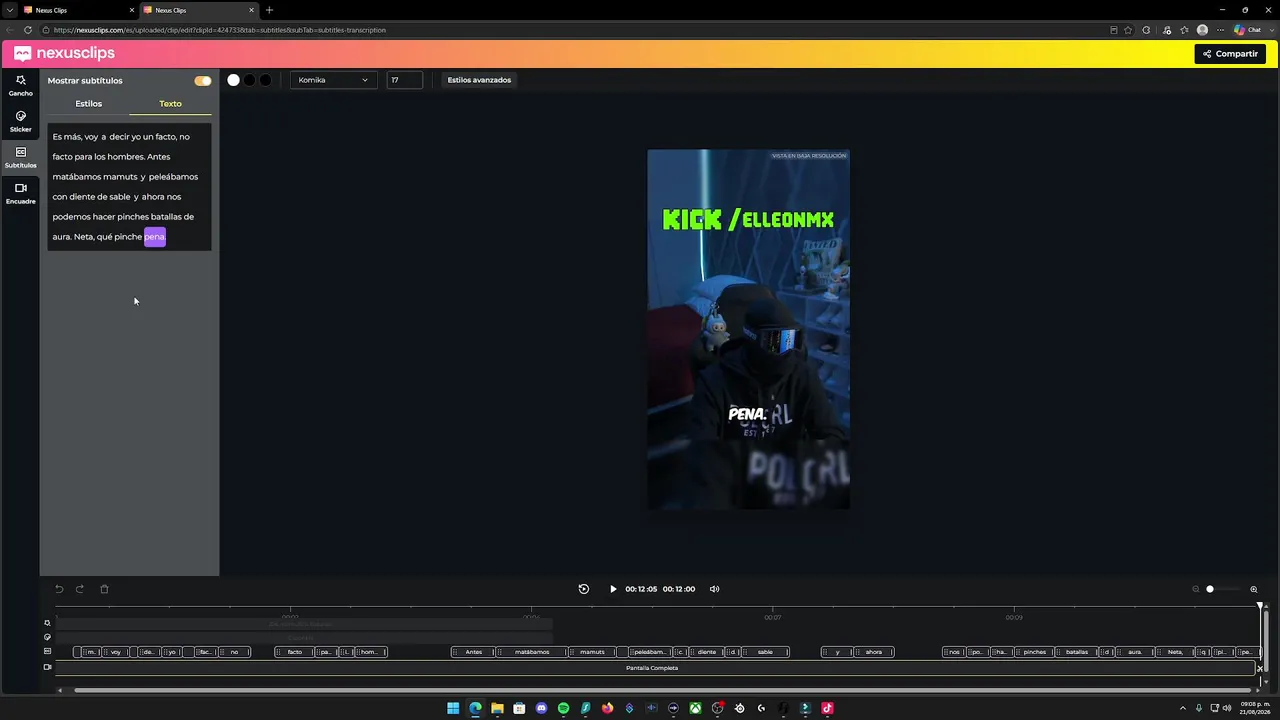
Task: Open the Windows Start menu
Action: click(x=453, y=708)
